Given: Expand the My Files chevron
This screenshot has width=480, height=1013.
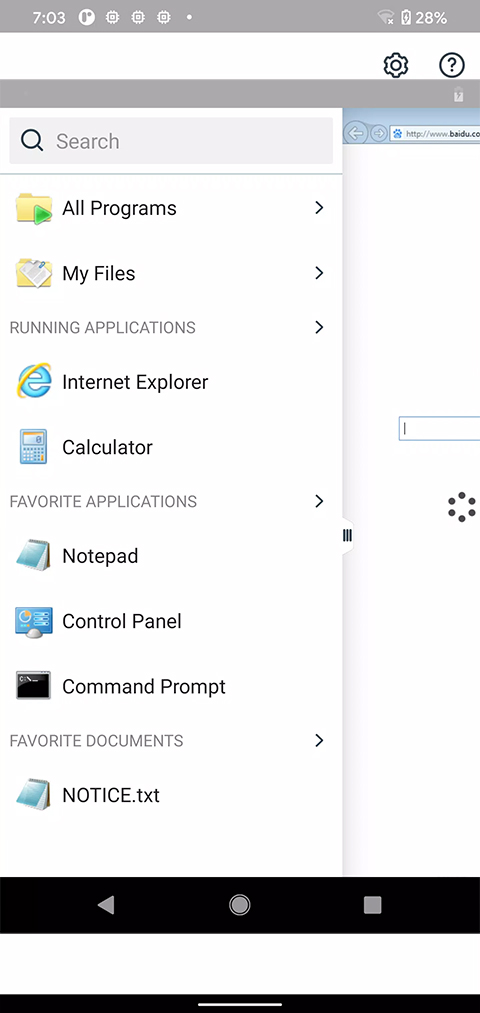Looking at the screenshot, I should pyautogui.click(x=318, y=273).
